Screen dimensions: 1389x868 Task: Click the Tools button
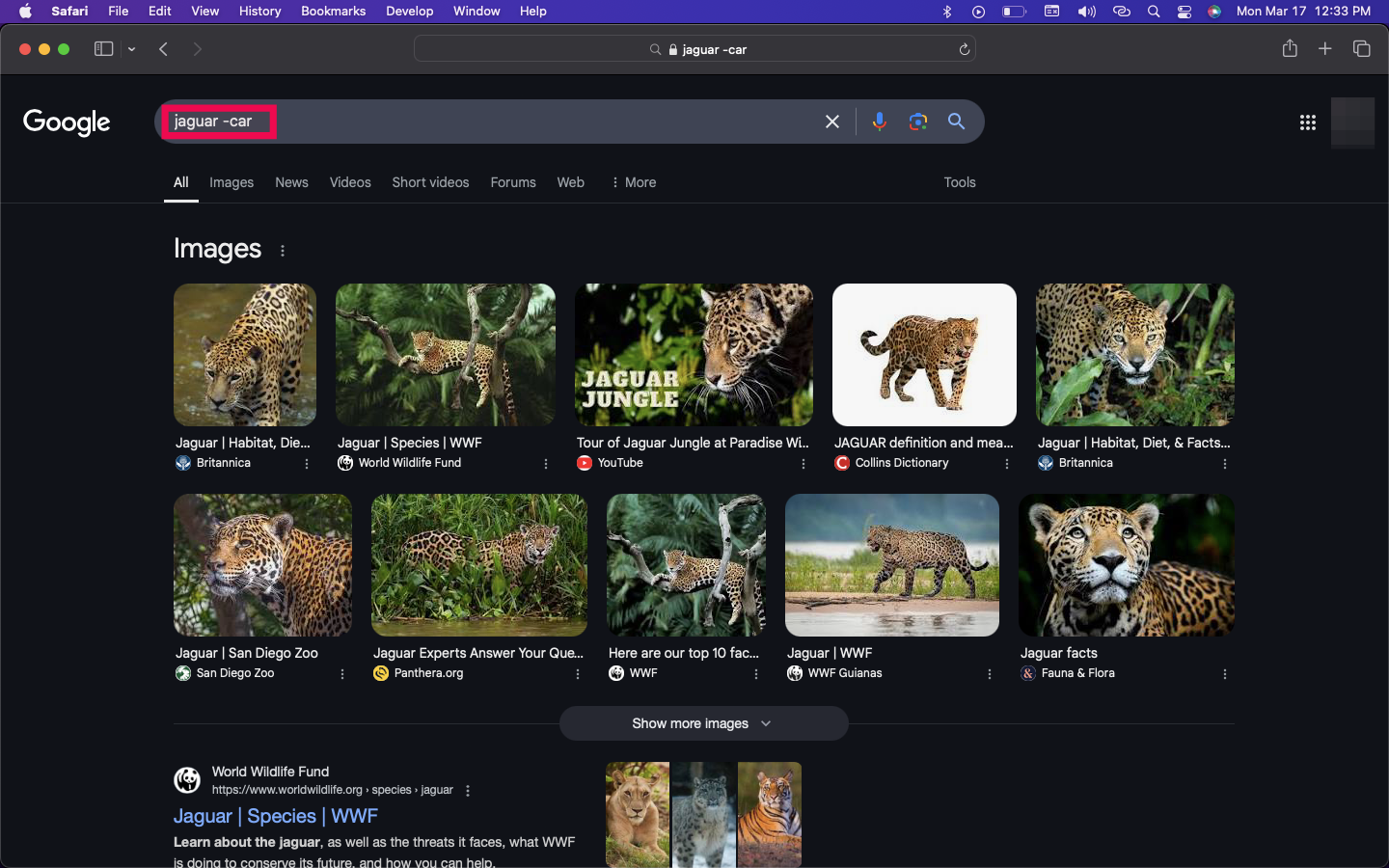(x=959, y=182)
